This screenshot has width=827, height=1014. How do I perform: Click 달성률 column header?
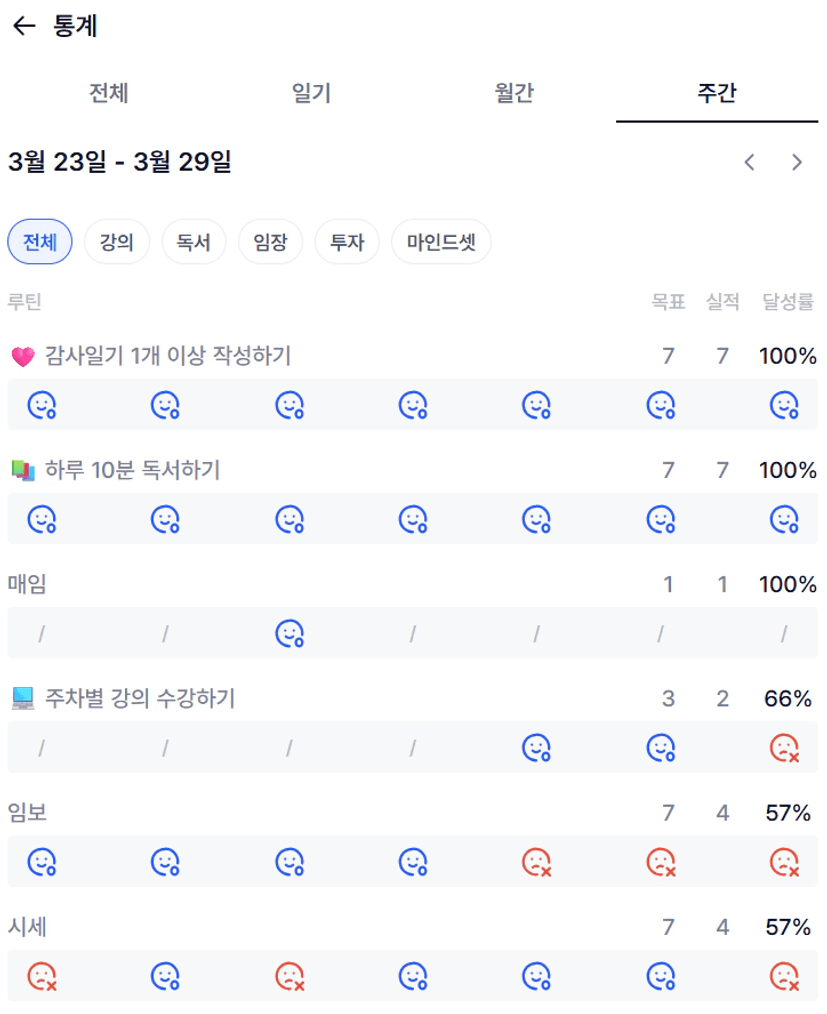point(788,302)
